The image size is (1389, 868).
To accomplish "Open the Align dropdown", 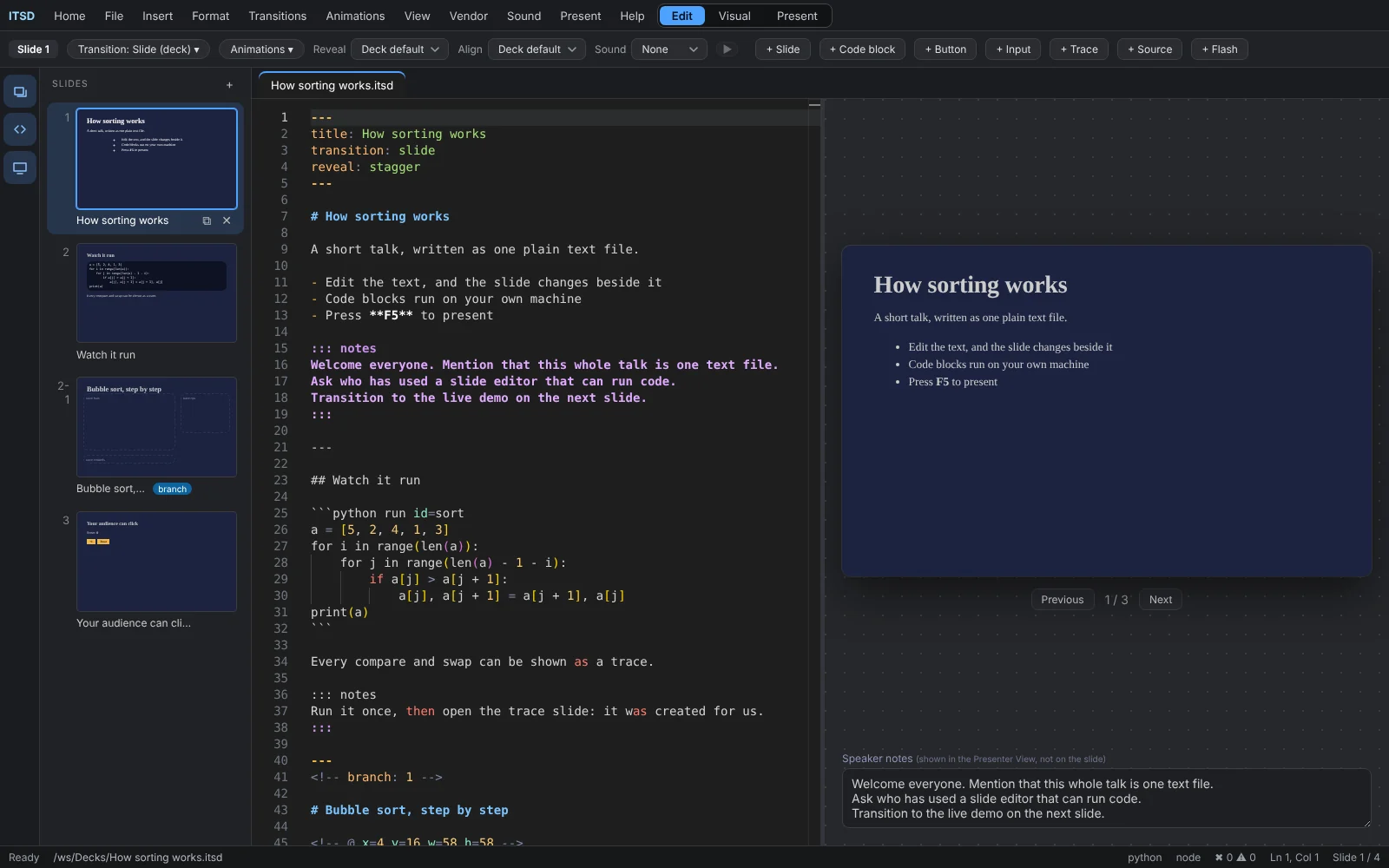I will coord(537,49).
